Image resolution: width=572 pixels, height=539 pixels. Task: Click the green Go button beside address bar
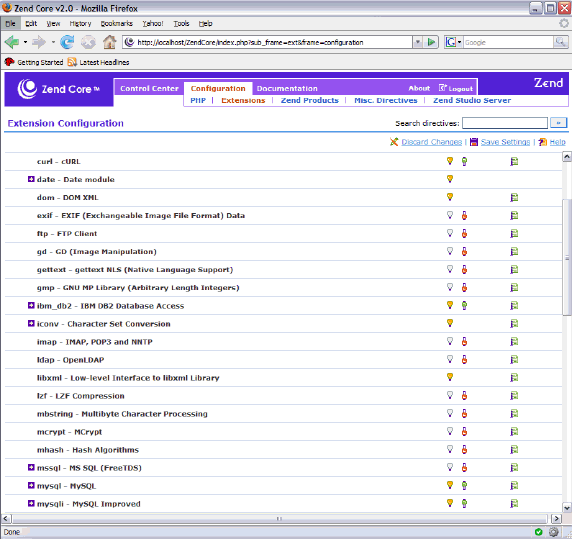[431, 42]
